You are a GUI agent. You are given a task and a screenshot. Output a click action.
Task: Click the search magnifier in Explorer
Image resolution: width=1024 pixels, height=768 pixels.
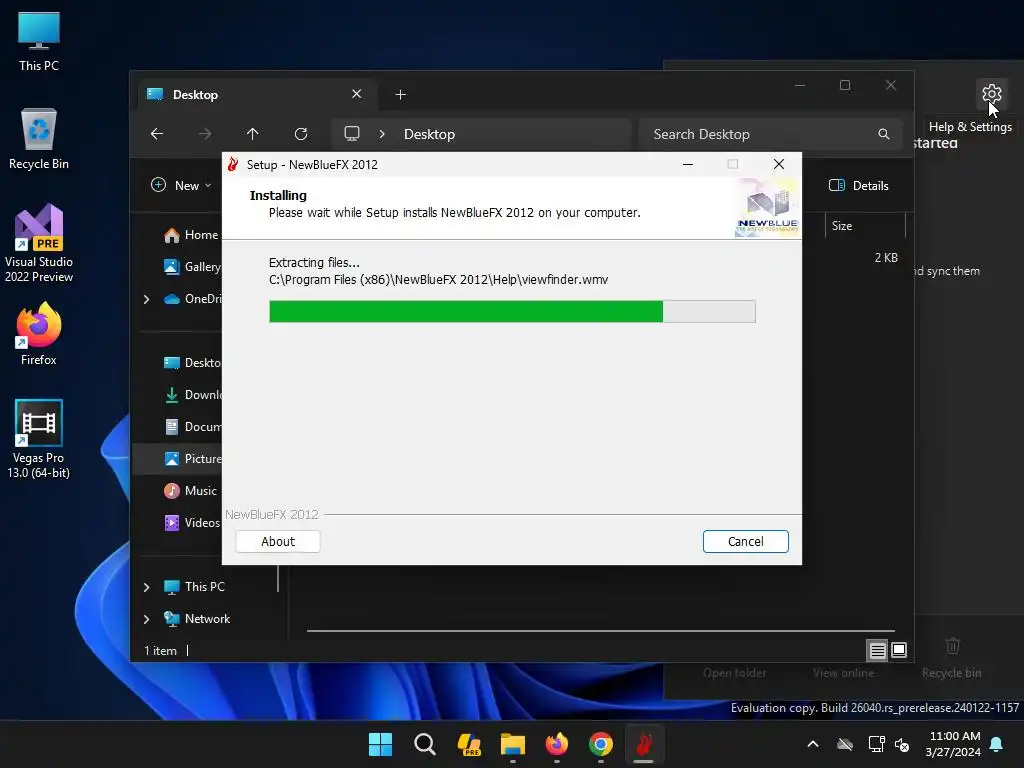point(884,134)
